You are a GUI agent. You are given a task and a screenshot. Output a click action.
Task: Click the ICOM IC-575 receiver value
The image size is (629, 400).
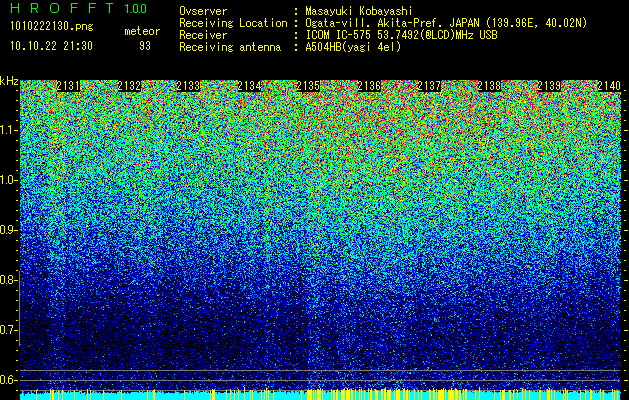tap(401, 35)
